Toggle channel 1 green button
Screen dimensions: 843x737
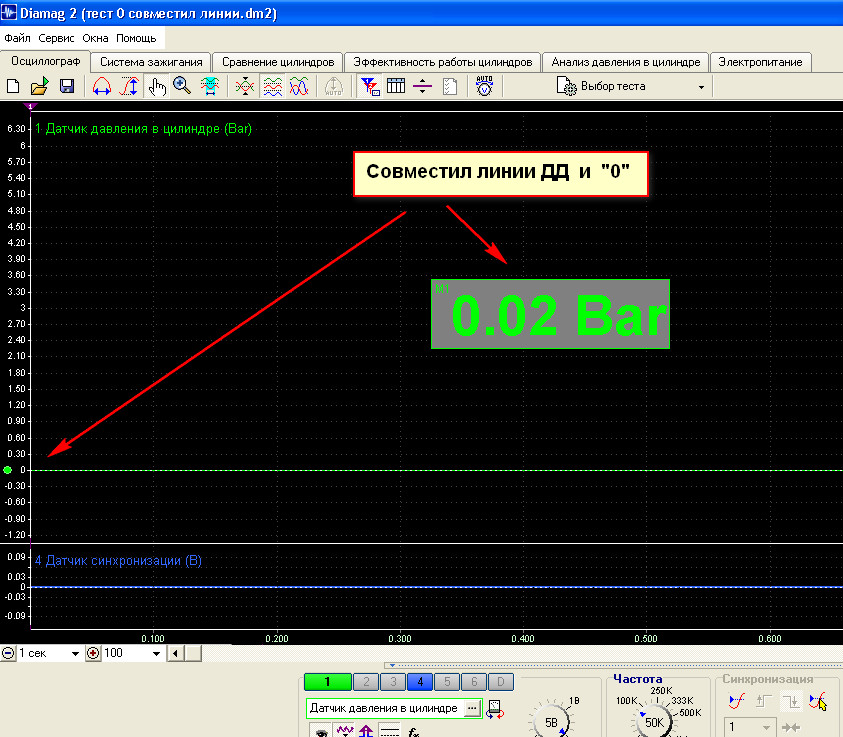click(x=327, y=682)
